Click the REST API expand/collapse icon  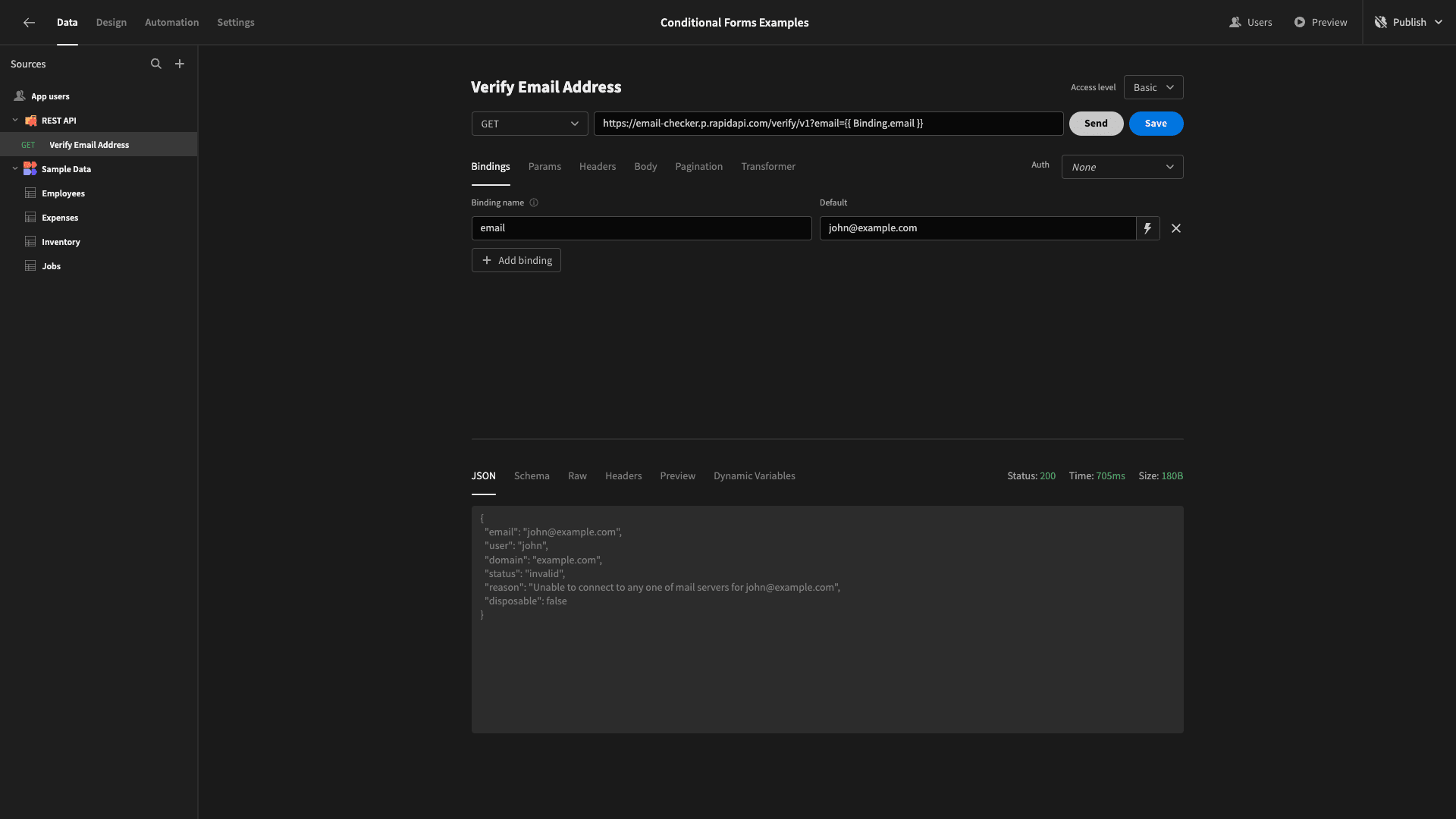point(15,120)
